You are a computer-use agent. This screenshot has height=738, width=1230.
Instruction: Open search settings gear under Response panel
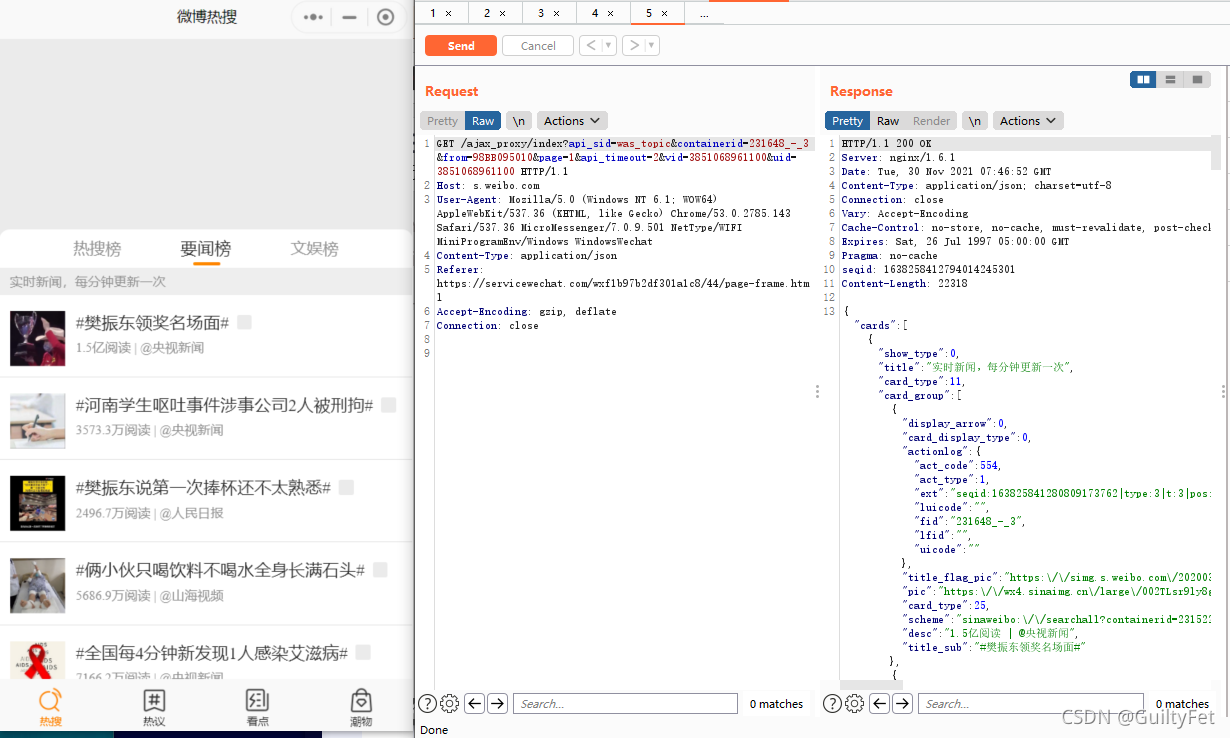click(854, 704)
